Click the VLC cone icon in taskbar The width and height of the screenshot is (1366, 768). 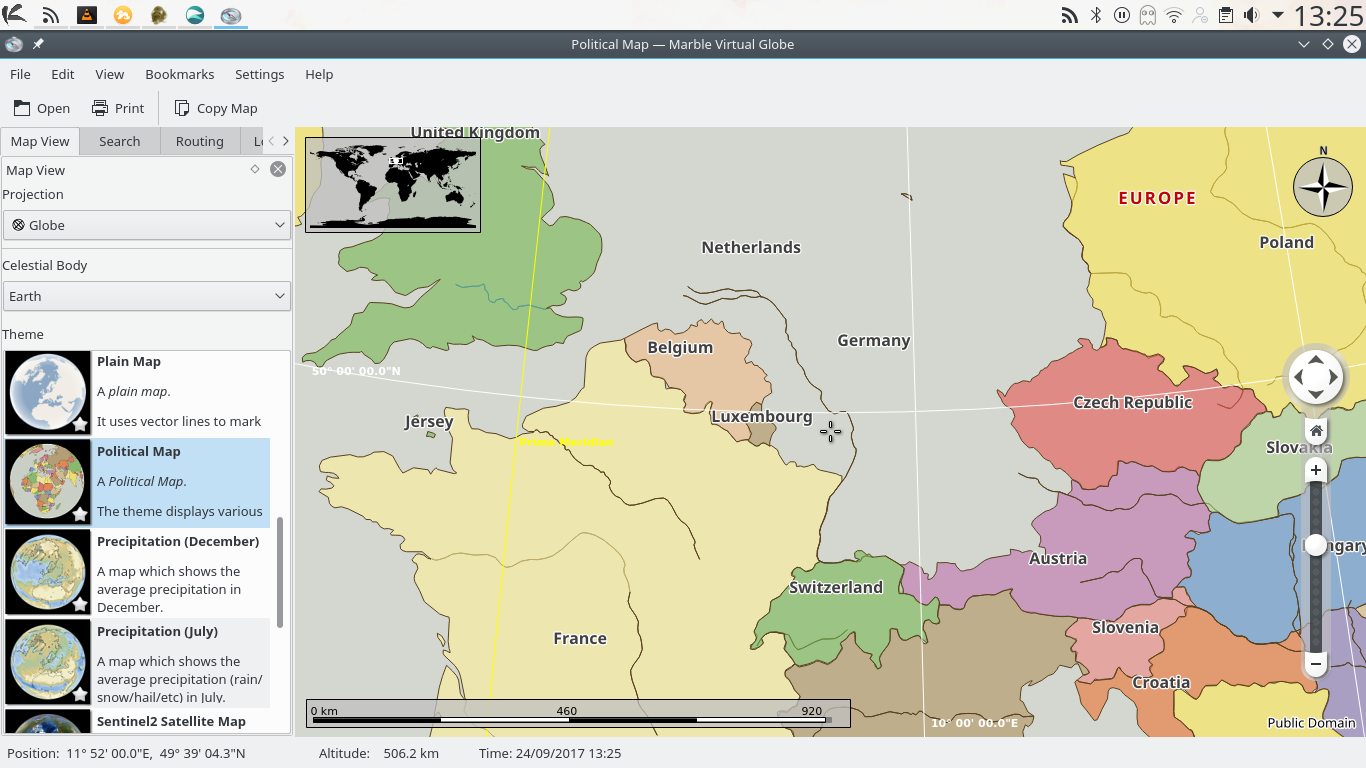87,15
